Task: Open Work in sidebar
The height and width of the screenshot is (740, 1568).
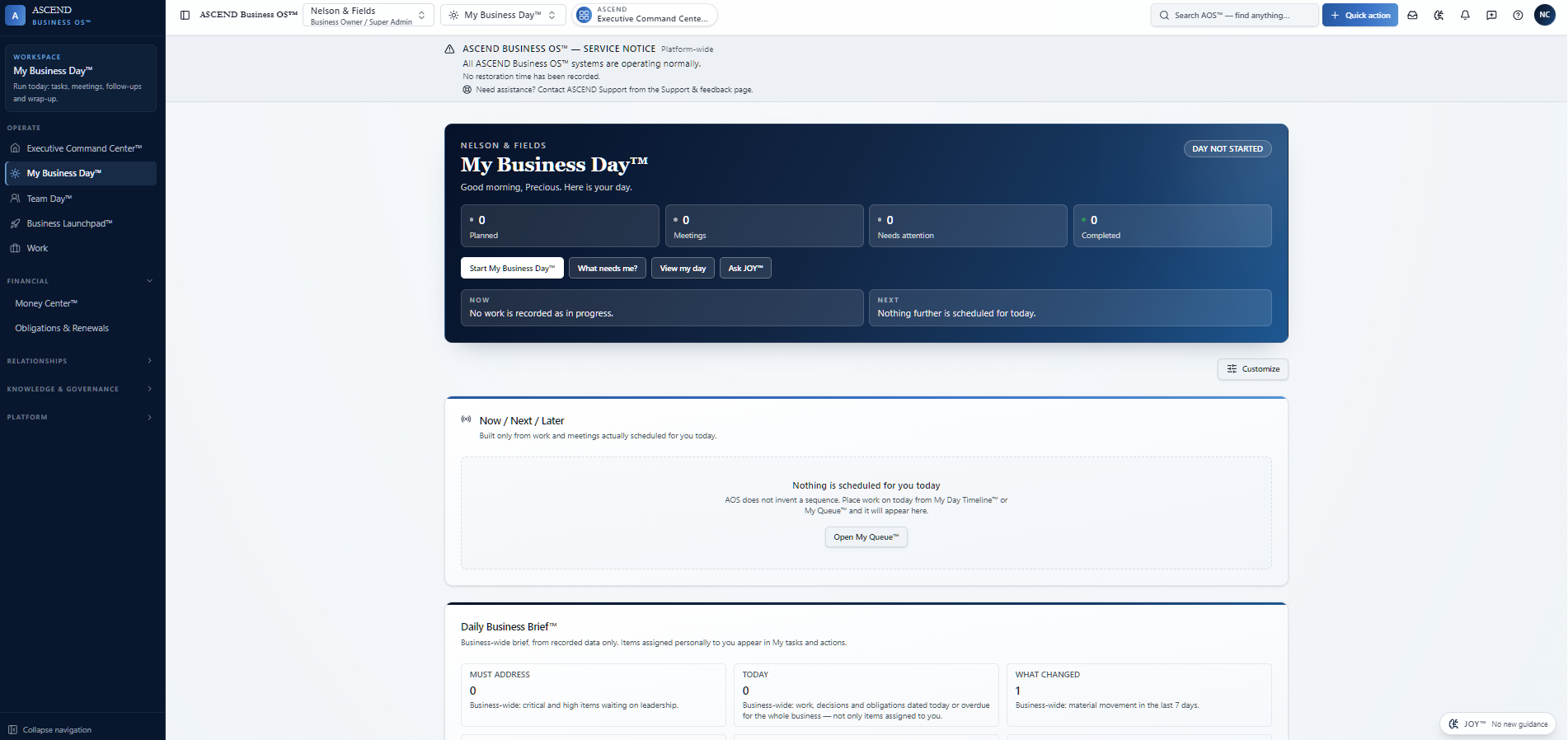Action: click(x=81, y=248)
